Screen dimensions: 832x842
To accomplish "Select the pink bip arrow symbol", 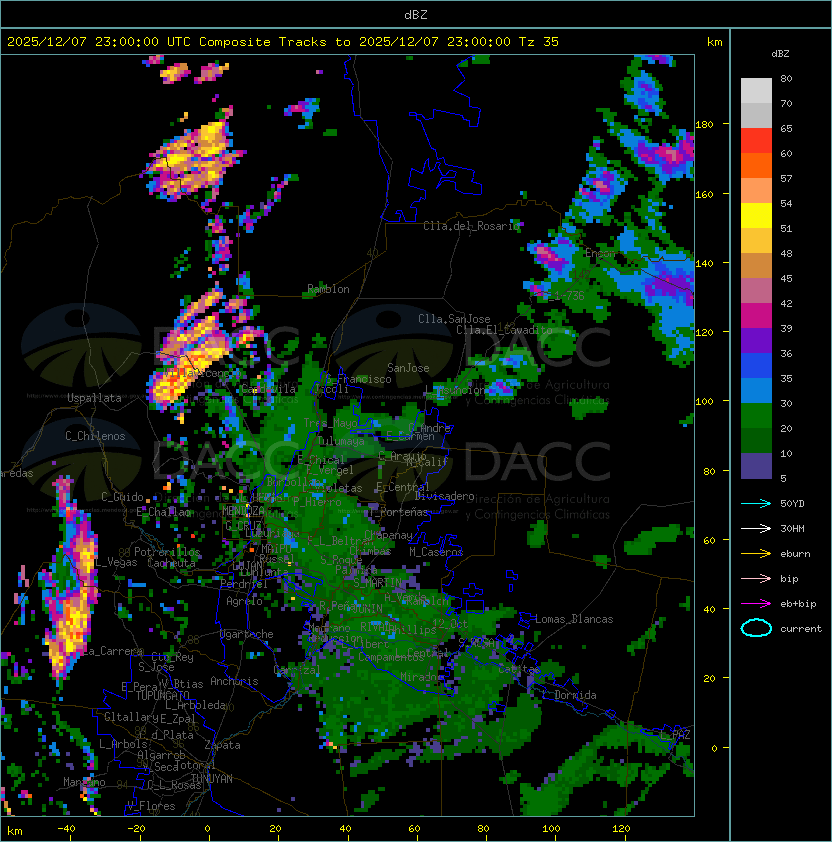I will tap(756, 578).
